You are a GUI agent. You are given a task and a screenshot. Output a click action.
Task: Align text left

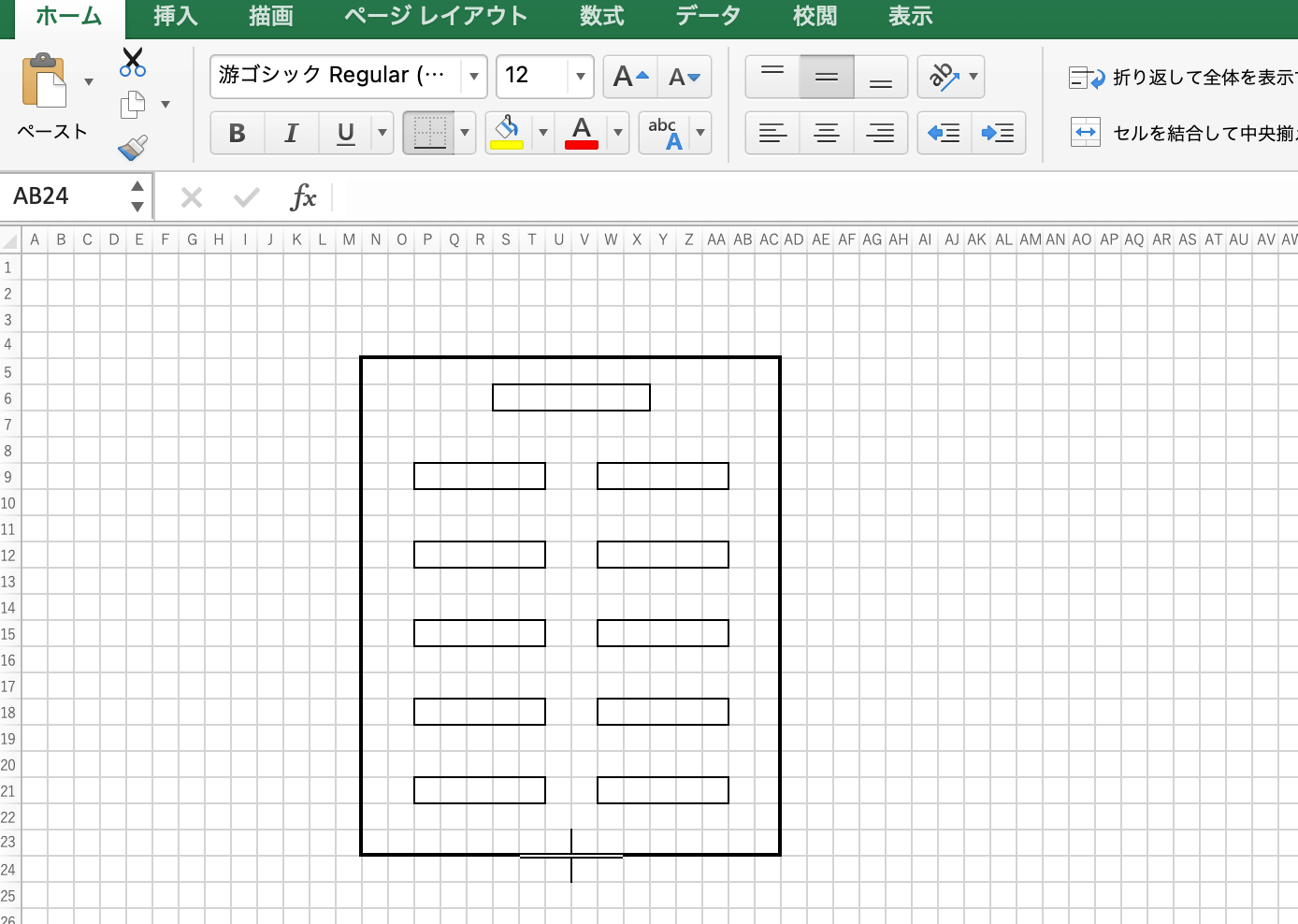772,133
